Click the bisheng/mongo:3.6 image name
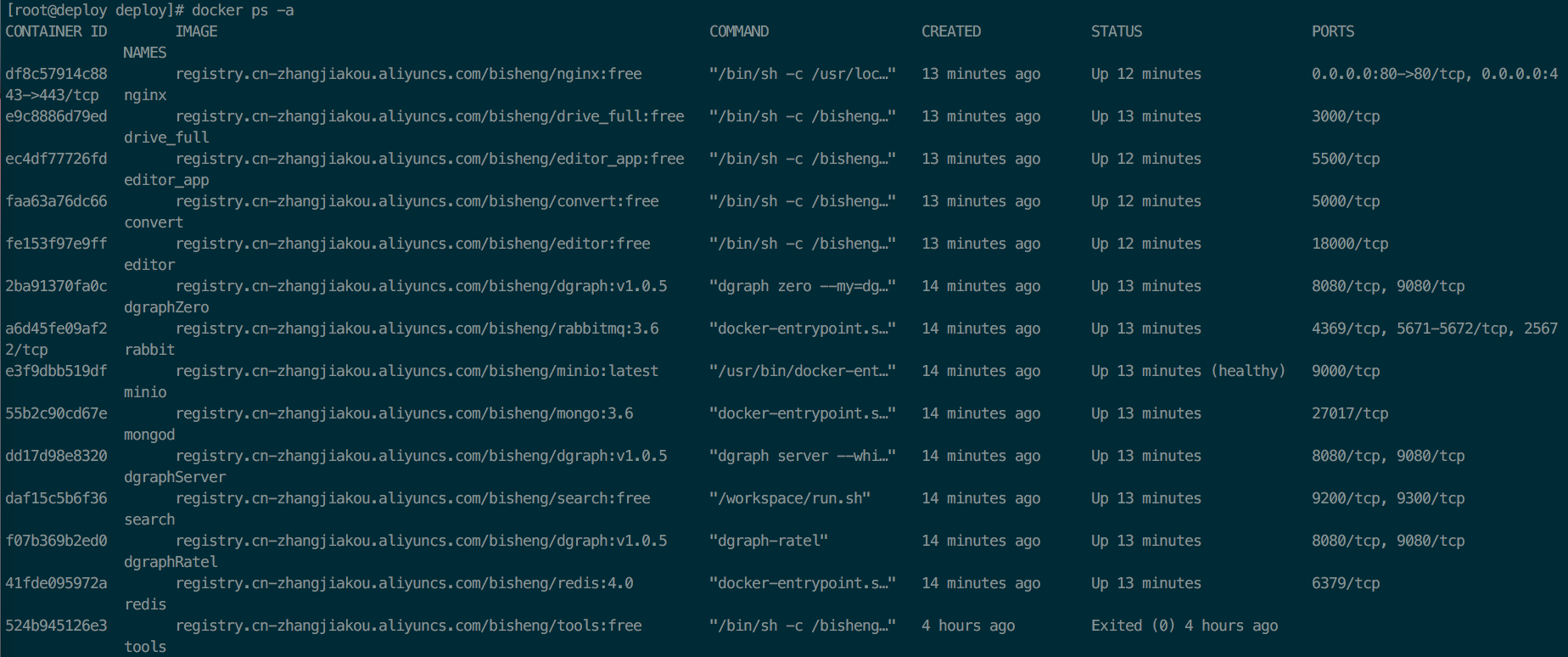Image resolution: width=1568 pixels, height=657 pixels. point(404,413)
